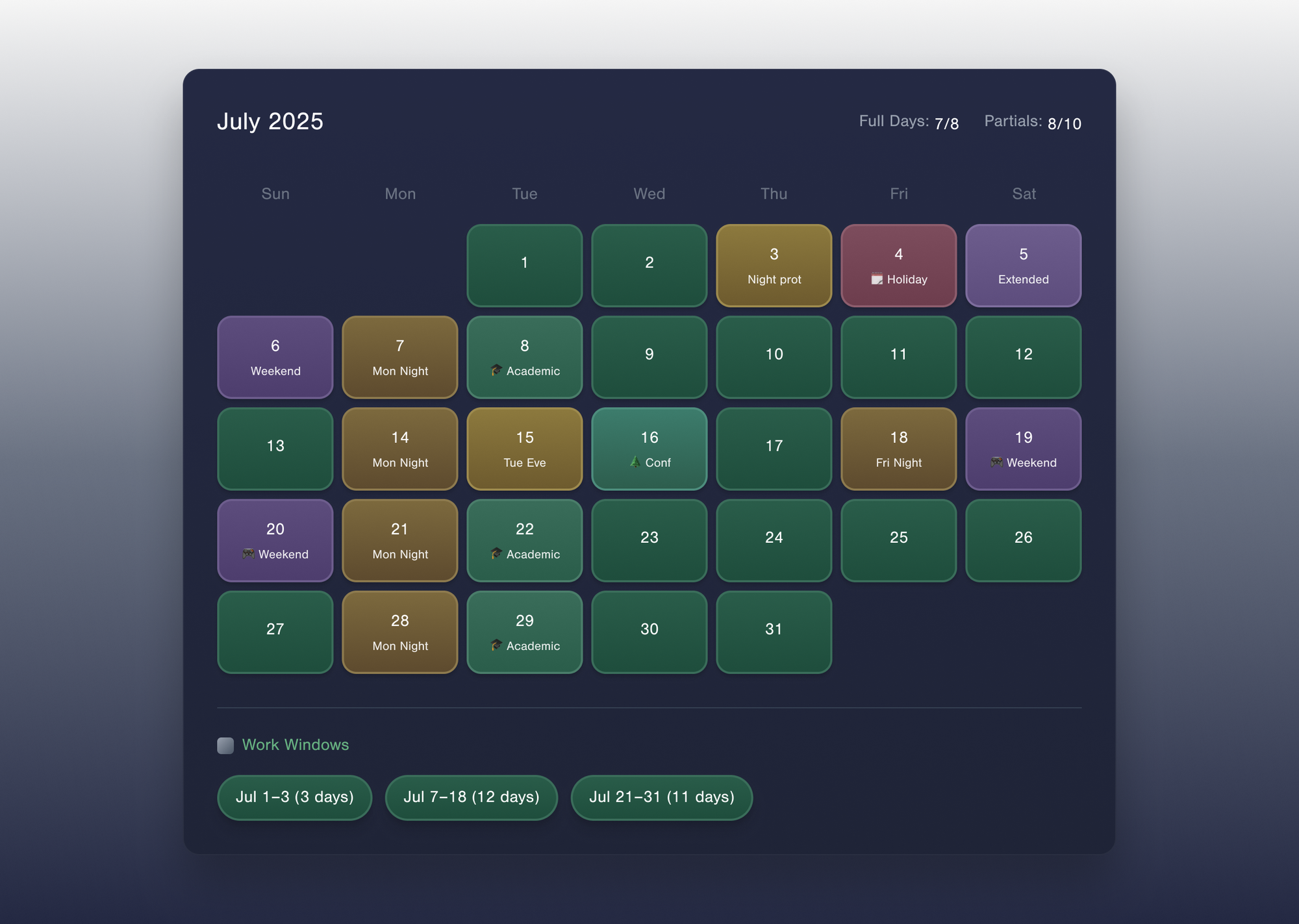The height and width of the screenshot is (924, 1299).
Task: Click the graduation cap icon on July 29
Action: point(496,645)
